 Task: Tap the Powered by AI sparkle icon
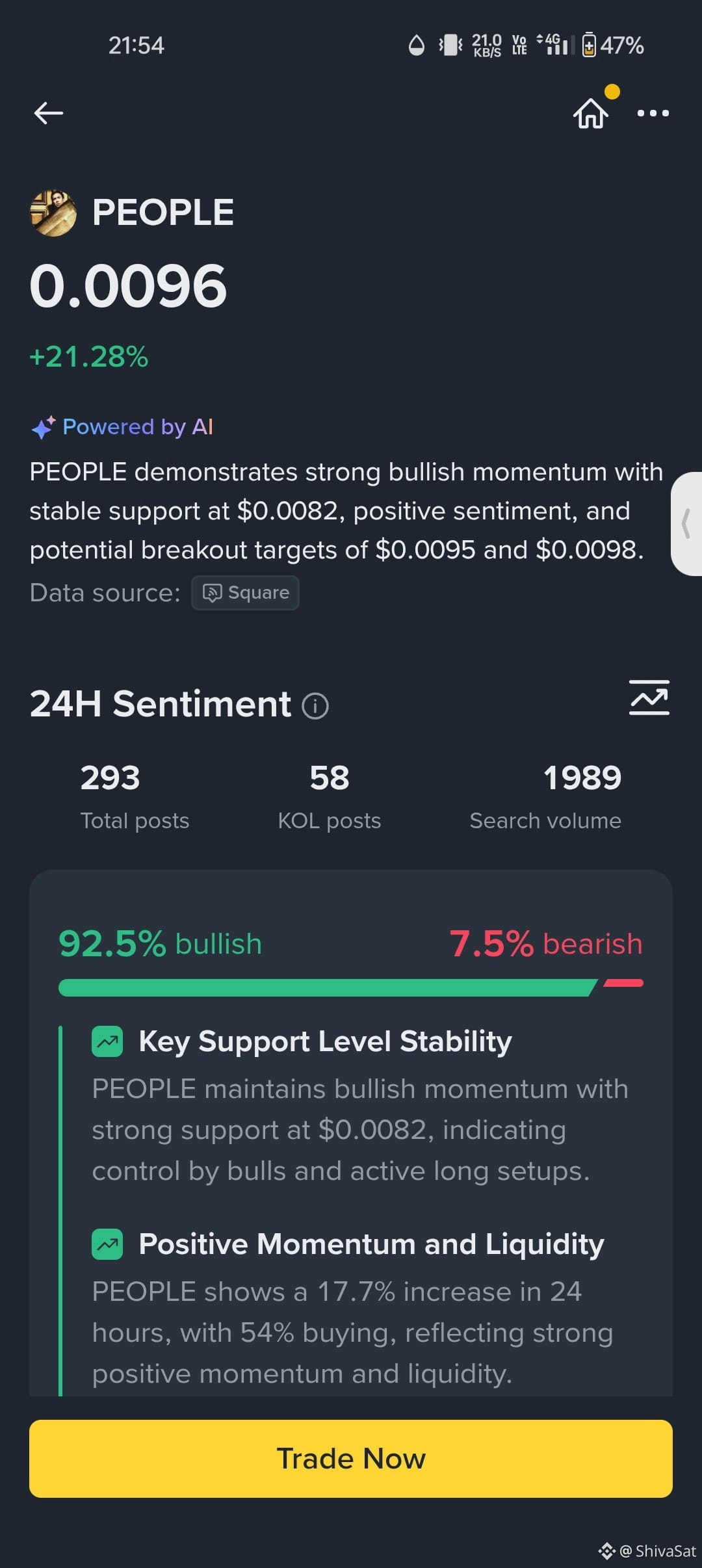coord(44,427)
